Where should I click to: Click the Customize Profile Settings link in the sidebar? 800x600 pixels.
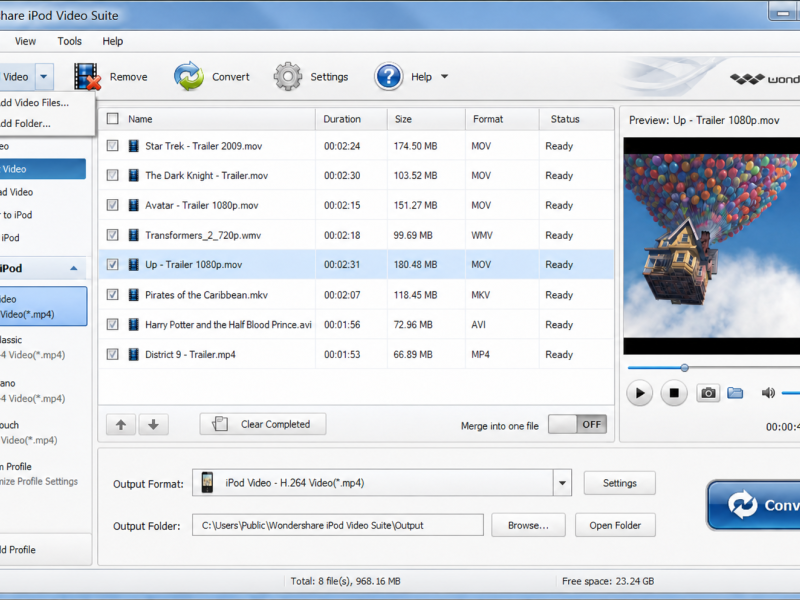pyautogui.click(x=39, y=481)
